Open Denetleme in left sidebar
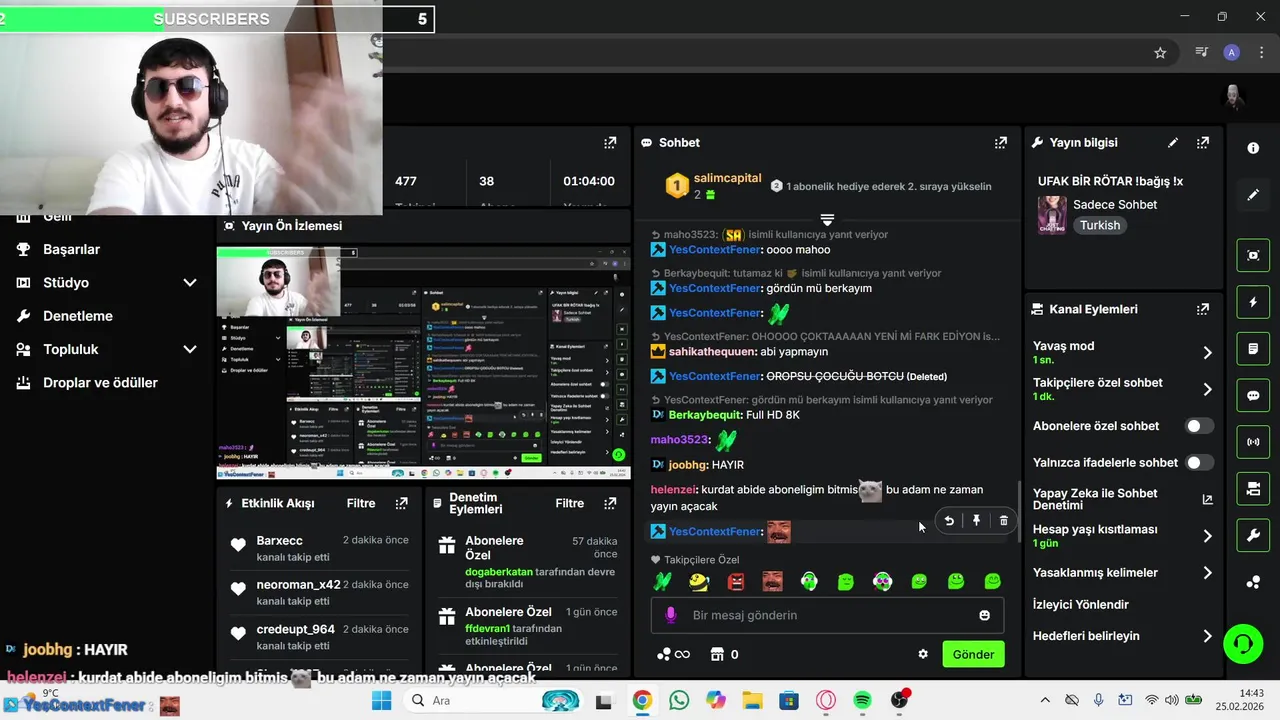 tap(77, 316)
